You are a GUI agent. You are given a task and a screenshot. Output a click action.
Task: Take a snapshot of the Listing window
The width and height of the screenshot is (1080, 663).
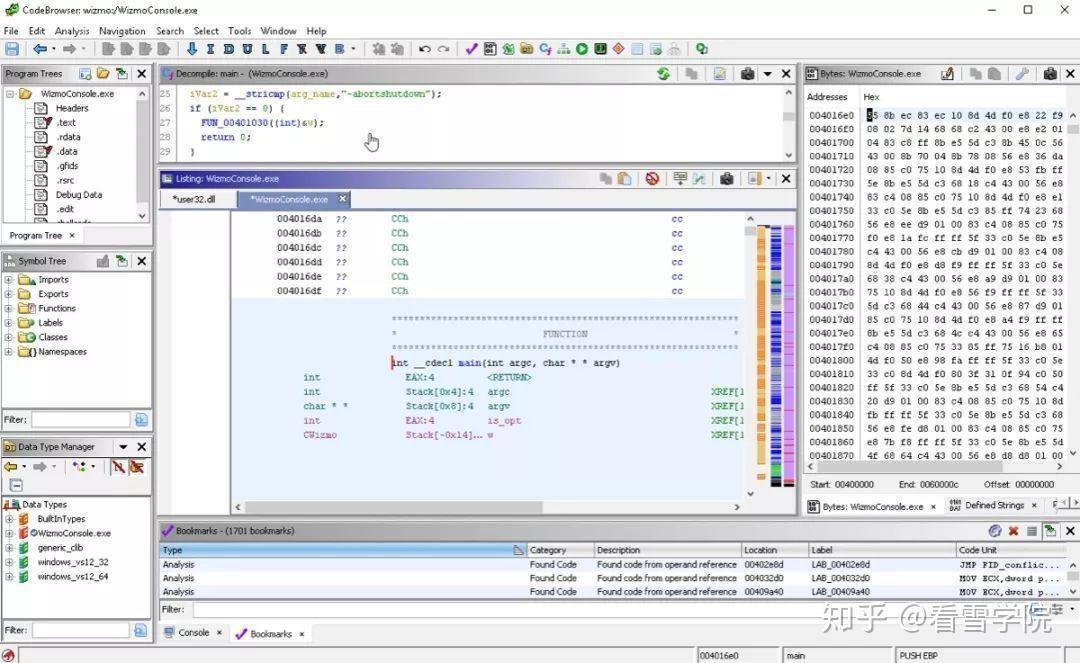click(727, 179)
